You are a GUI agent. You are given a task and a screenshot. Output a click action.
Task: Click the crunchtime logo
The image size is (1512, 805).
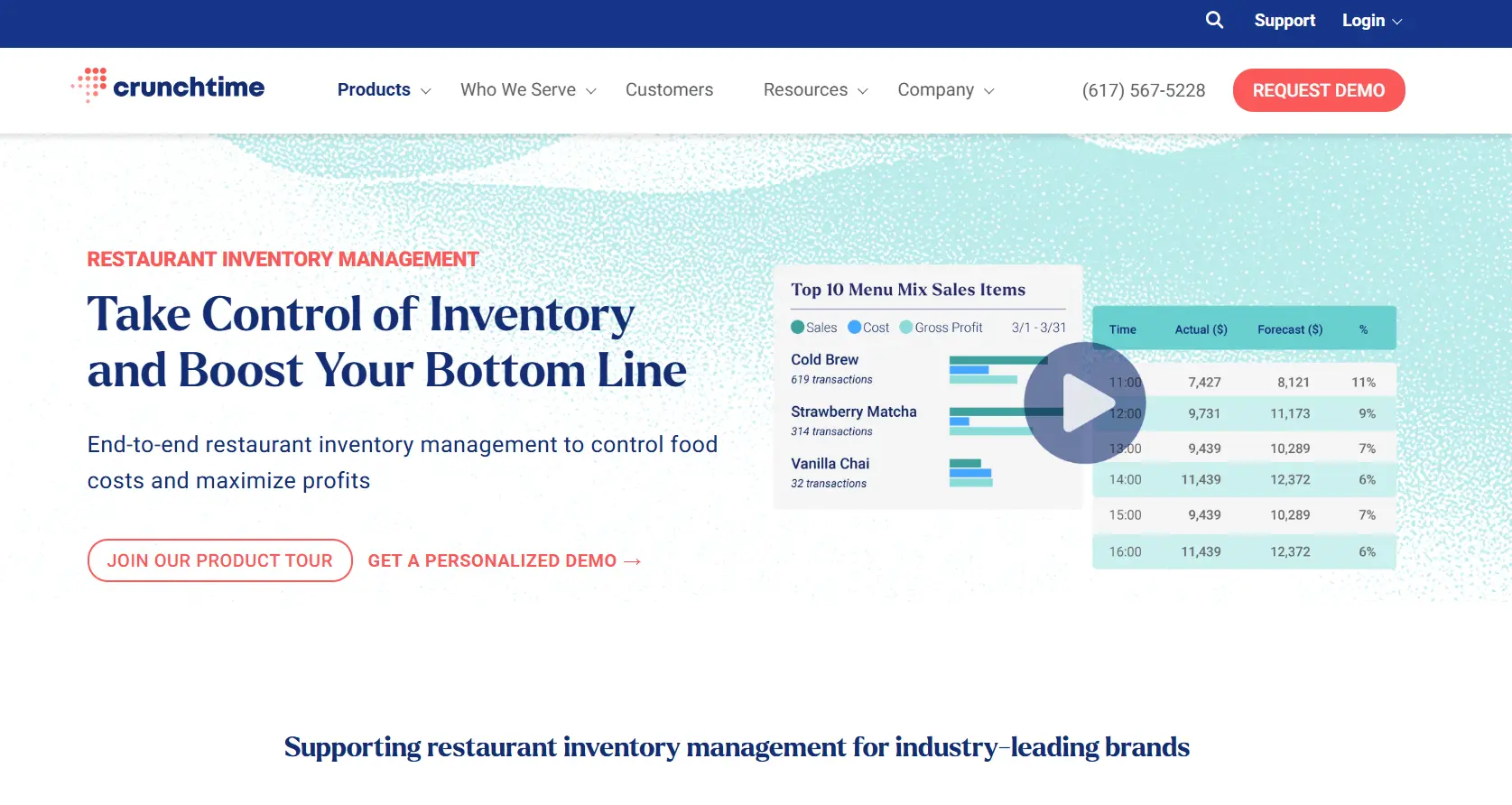pyautogui.click(x=168, y=87)
